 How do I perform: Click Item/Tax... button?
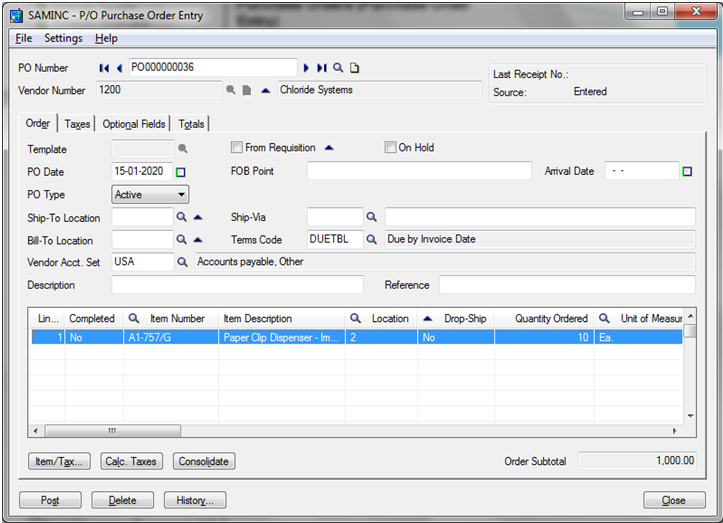59,461
